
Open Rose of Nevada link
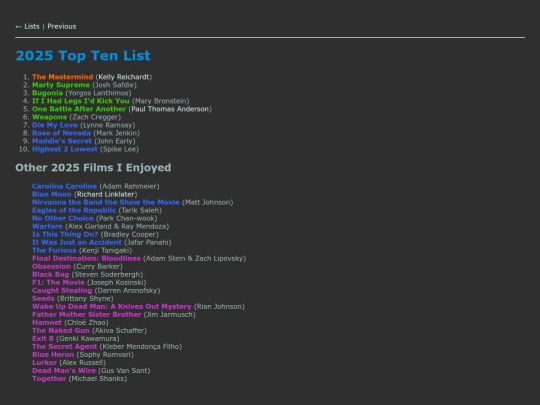click(61, 133)
